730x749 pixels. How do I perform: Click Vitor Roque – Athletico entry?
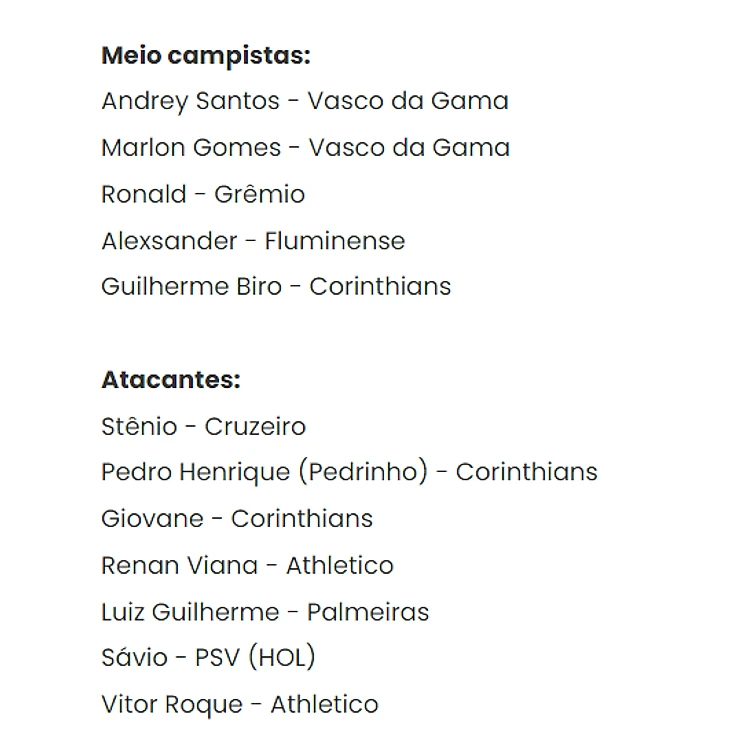(x=240, y=705)
